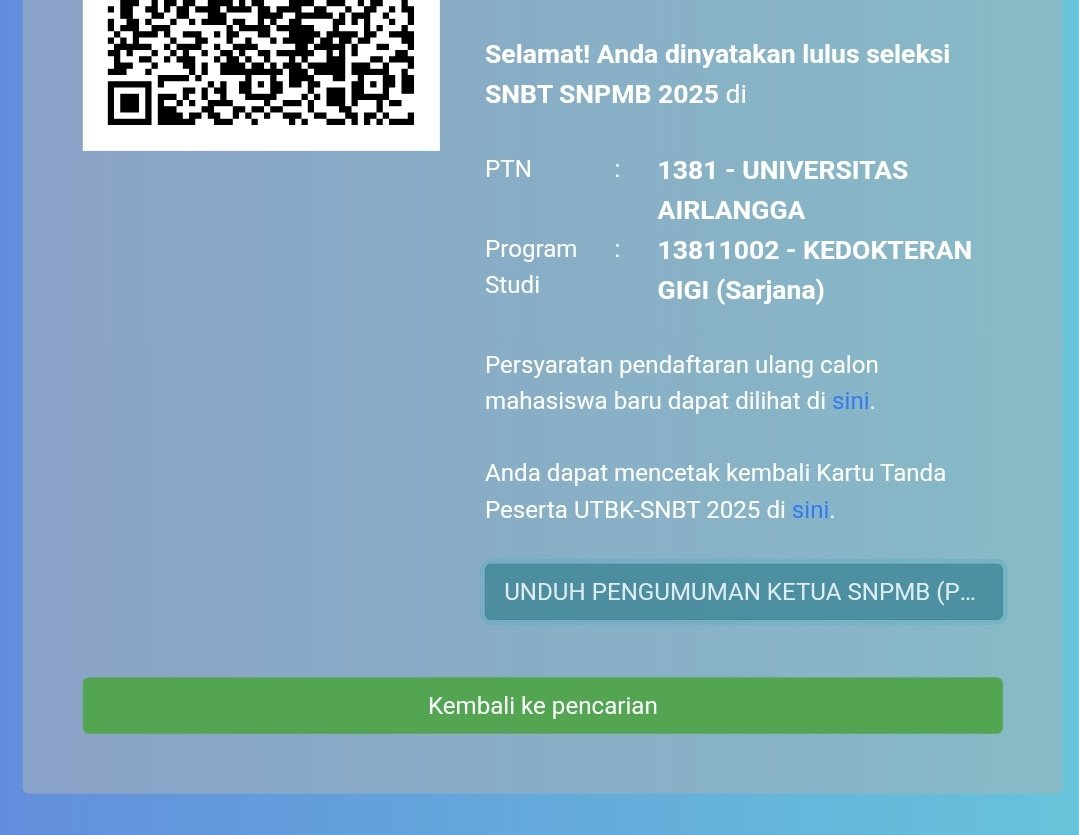Select text '13811002 - KEDOKTERAN GIGI (Sarjana)'

tap(815, 270)
